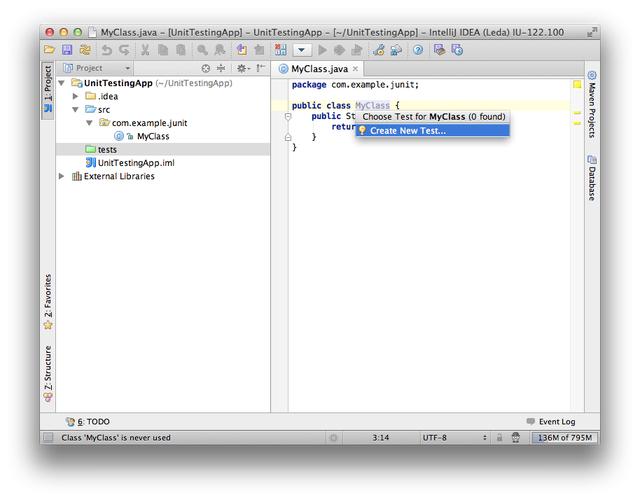Toggle the read-only lock icon
The width and height of the screenshot is (640, 500).
(499, 438)
